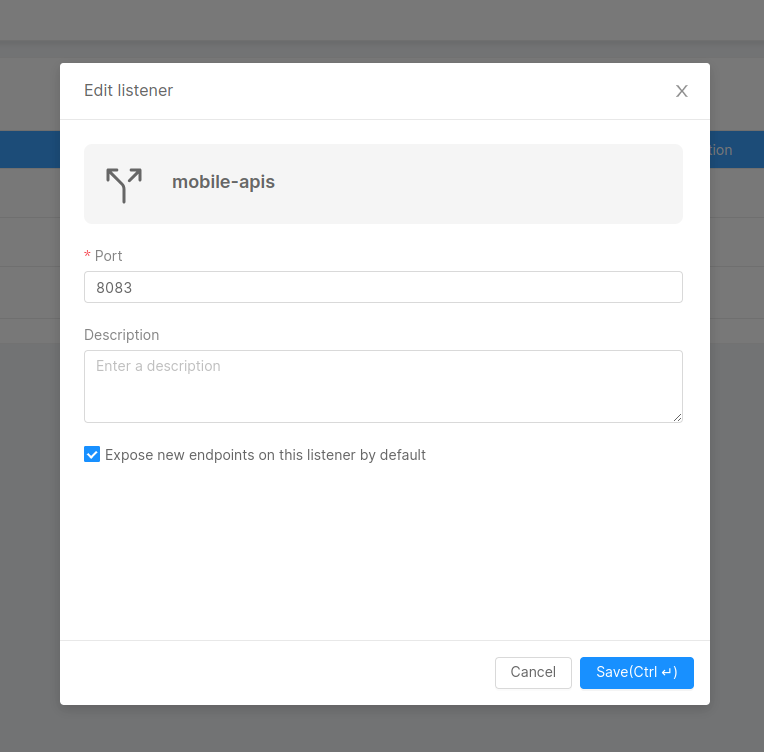Click into the Description text area

pos(383,386)
